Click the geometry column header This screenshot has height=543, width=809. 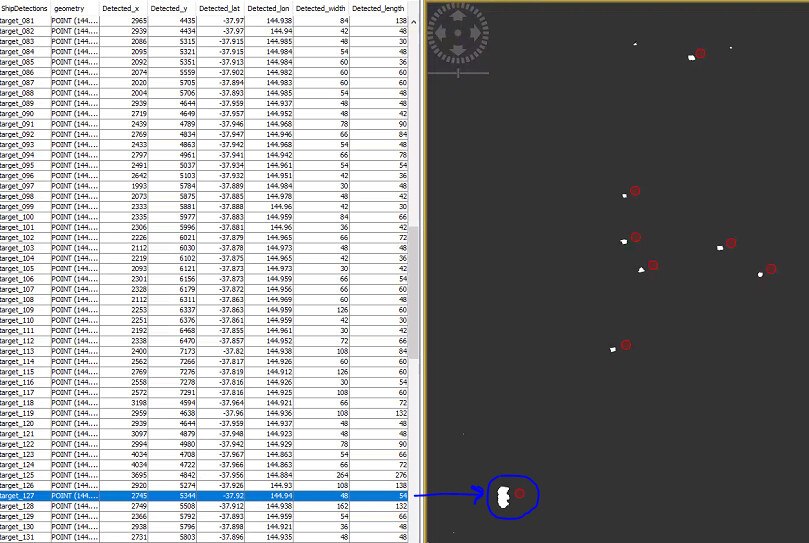68,8
